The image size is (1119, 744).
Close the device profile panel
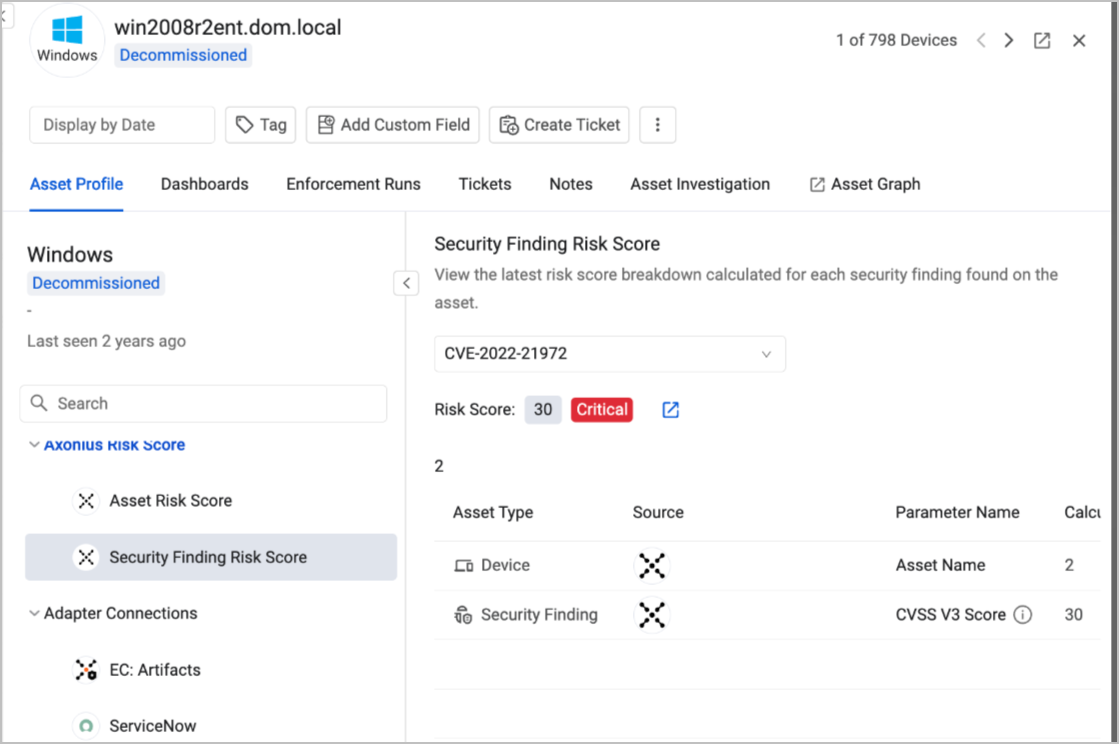1079,41
